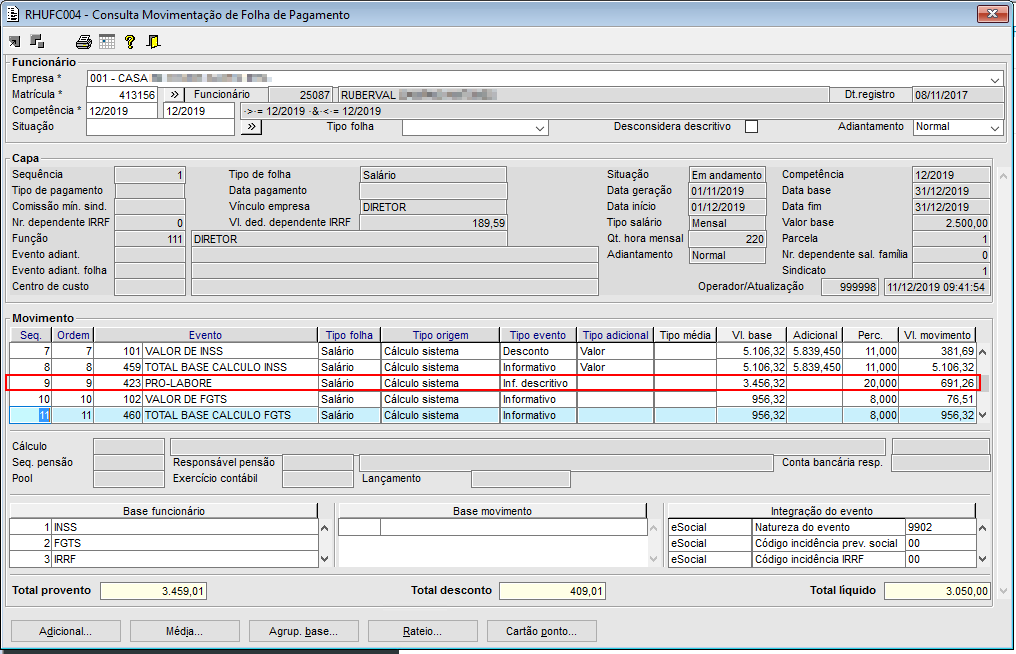Open the calendar grid toolbar icon
The height and width of the screenshot is (654, 1016).
click(107, 42)
